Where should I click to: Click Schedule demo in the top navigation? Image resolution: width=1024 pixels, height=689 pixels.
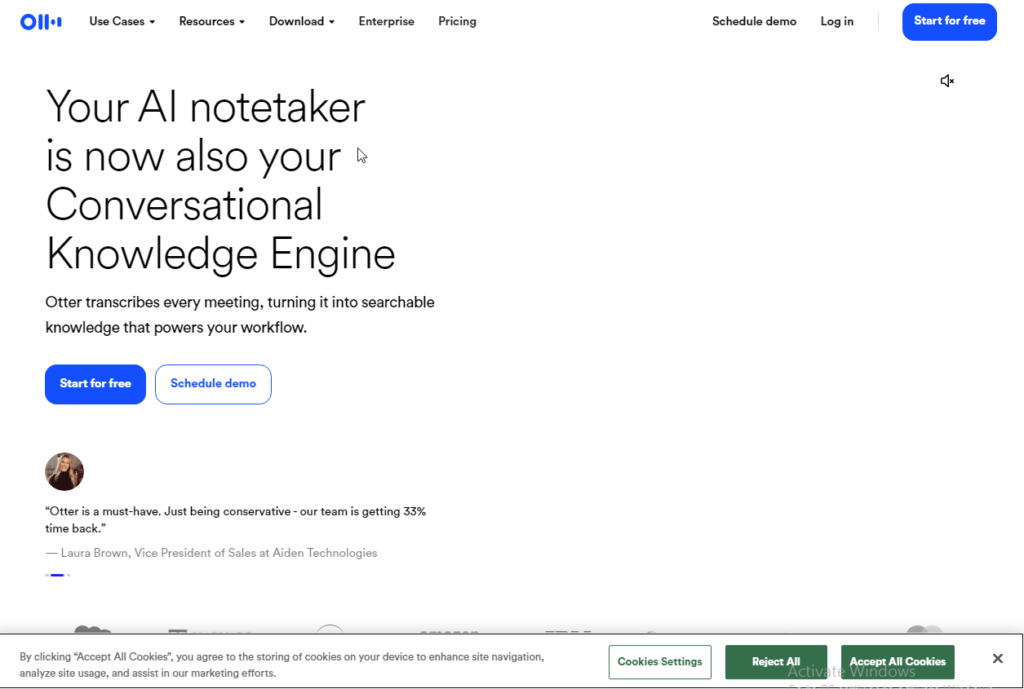click(754, 22)
